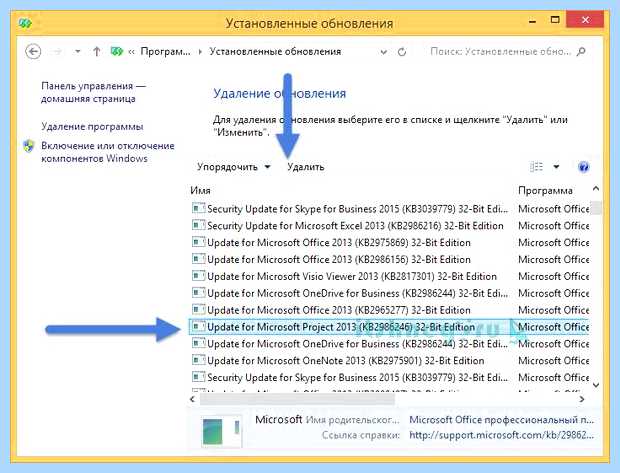The image size is (620, 473).
Task: Click window system icon in title bar
Action: [25, 23]
